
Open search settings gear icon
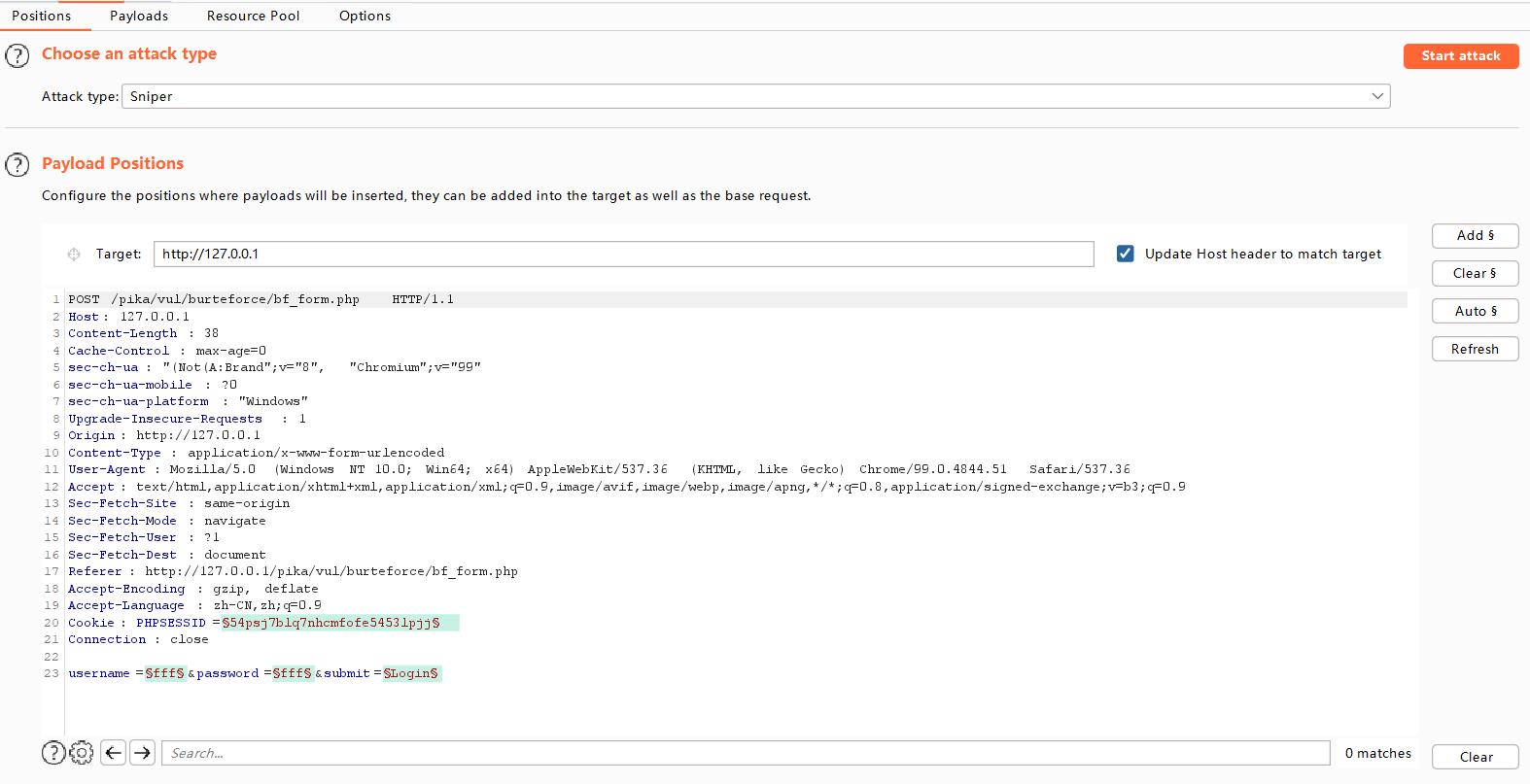coord(82,753)
